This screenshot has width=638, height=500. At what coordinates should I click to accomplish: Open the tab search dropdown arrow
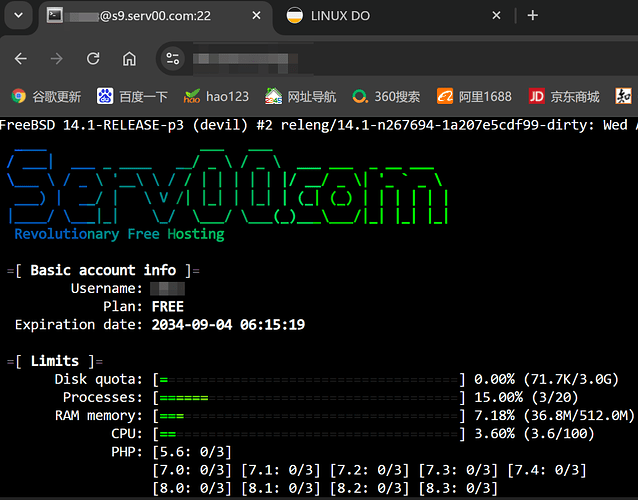pyautogui.click(x=14, y=16)
